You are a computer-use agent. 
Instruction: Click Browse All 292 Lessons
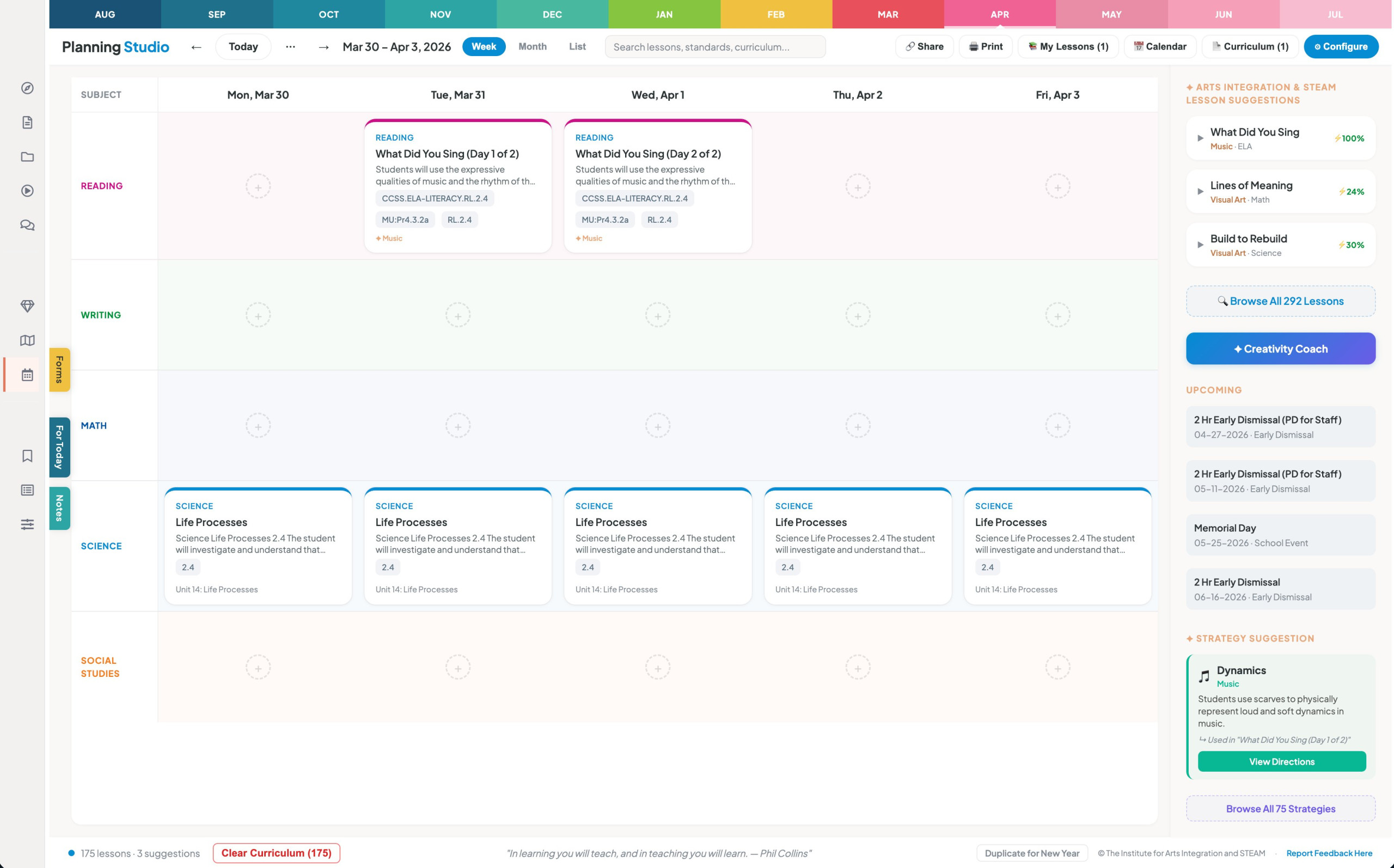pos(1280,301)
